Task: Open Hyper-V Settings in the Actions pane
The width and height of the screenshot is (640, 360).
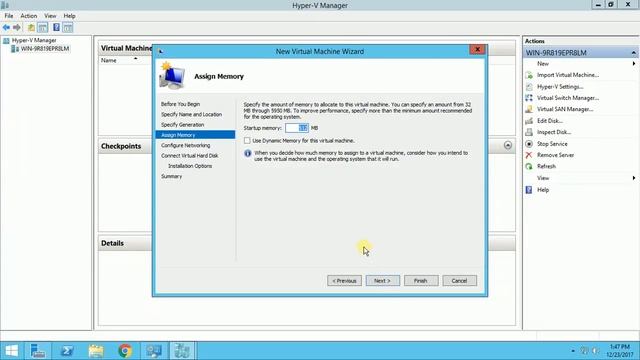Action: (x=560, y=87)
